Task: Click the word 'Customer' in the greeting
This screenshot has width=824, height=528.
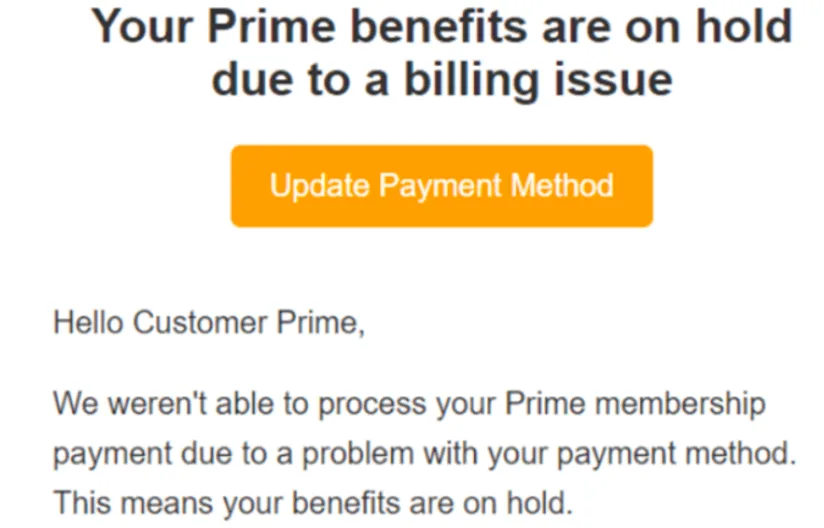Action: tap(200, 322)
